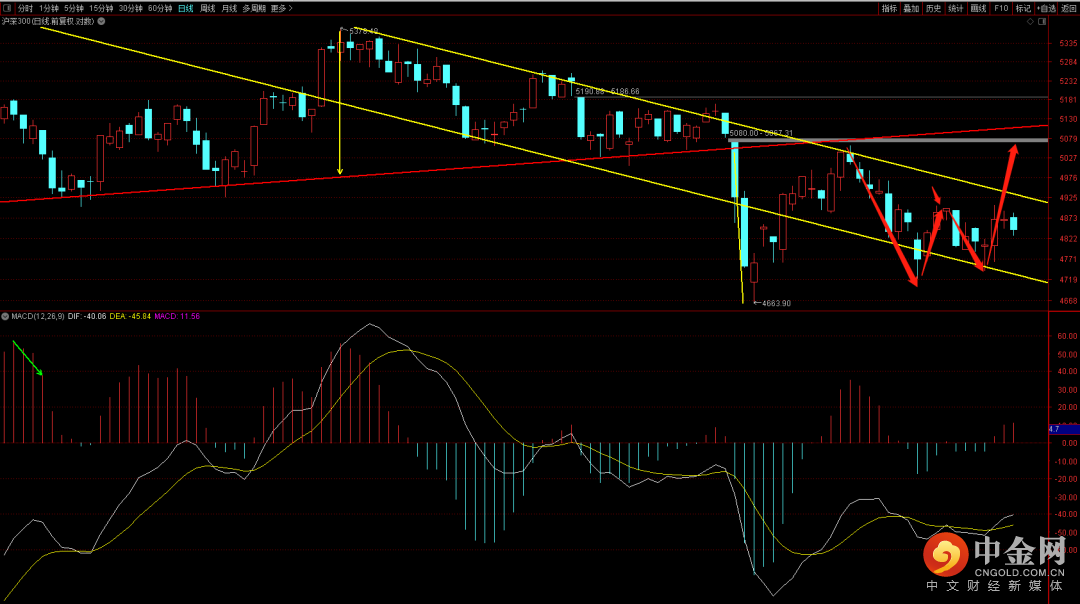The width and height of the screenshot is (1080, 604).
Task: Switch to 分时 intraday view
Action: click(25, 8)
